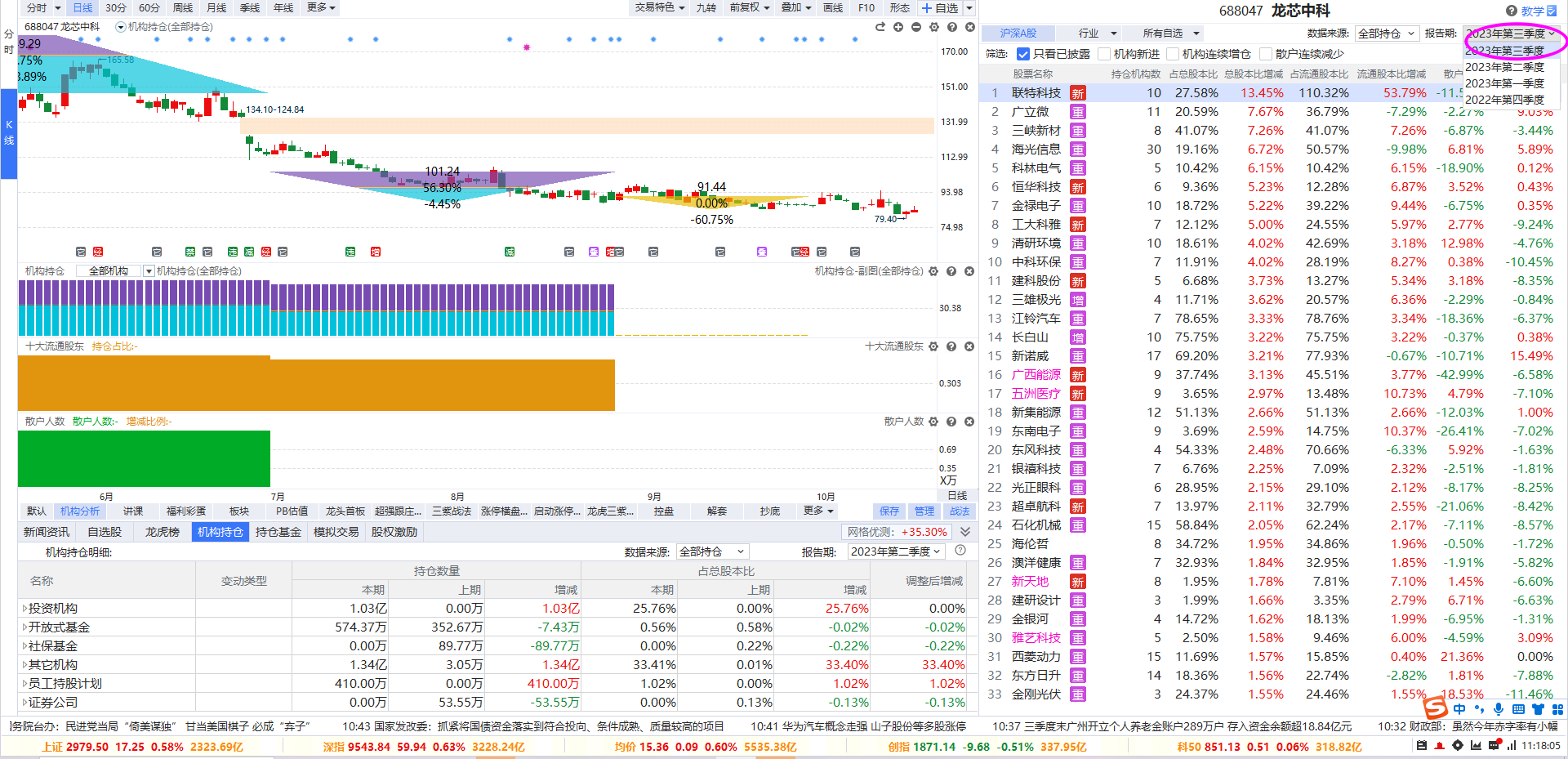Sort by 占总股本比 column header

point(1192,74)
